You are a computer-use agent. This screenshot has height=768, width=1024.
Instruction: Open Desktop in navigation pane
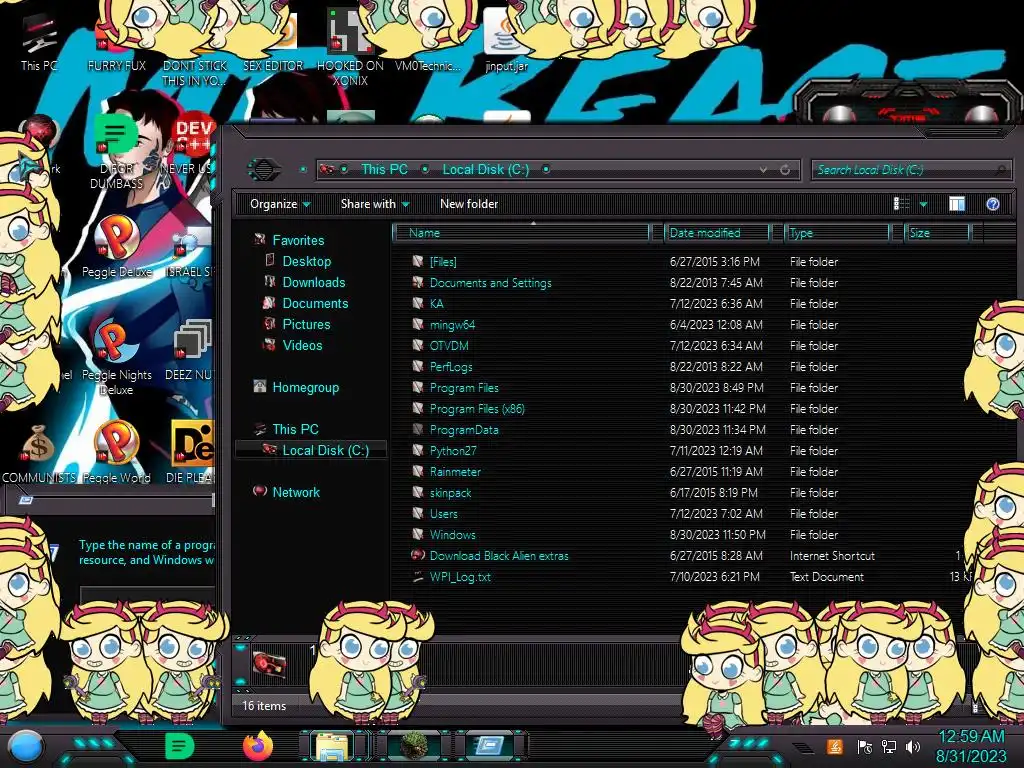pos(306,261)
